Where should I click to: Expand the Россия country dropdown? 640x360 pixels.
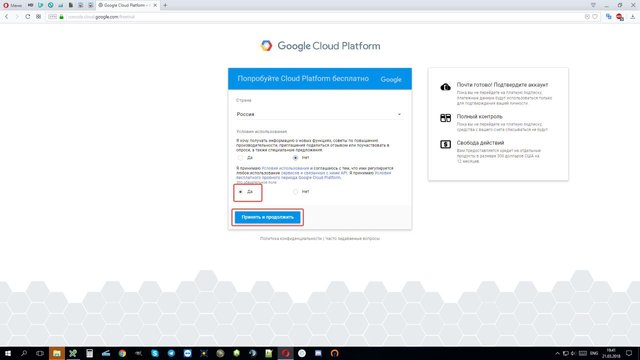pos(319,114)
